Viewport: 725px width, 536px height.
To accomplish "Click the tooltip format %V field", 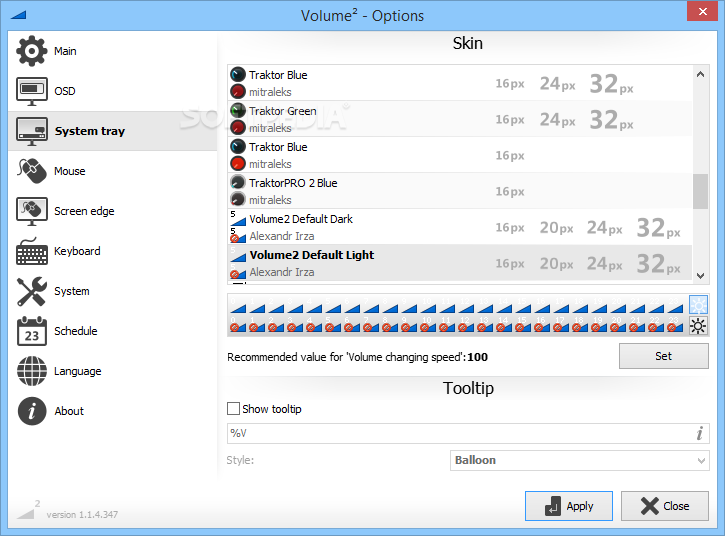I will (468, 433).
